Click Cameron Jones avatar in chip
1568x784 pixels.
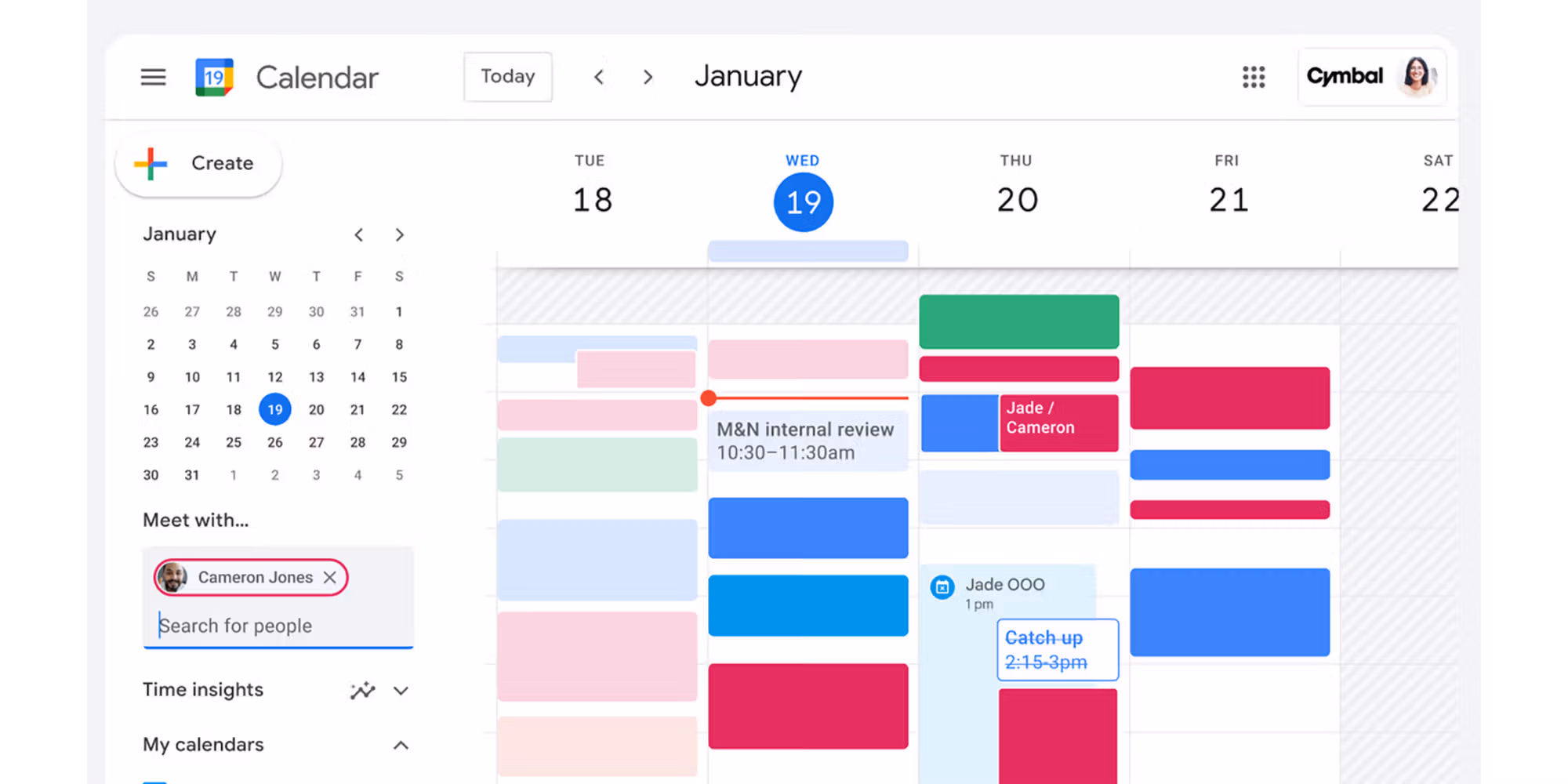172,577
